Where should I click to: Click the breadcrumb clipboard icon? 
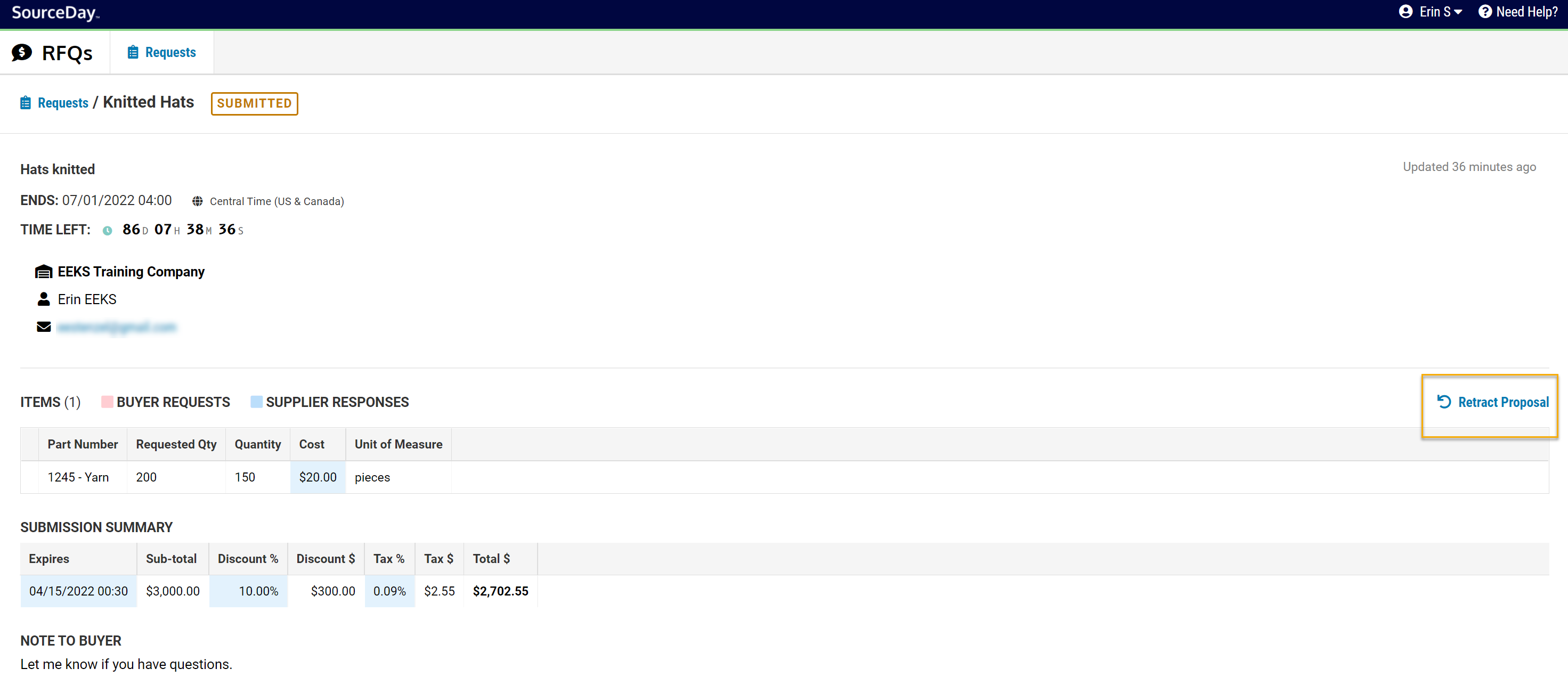pyautogui.click(x=25, y=103)
